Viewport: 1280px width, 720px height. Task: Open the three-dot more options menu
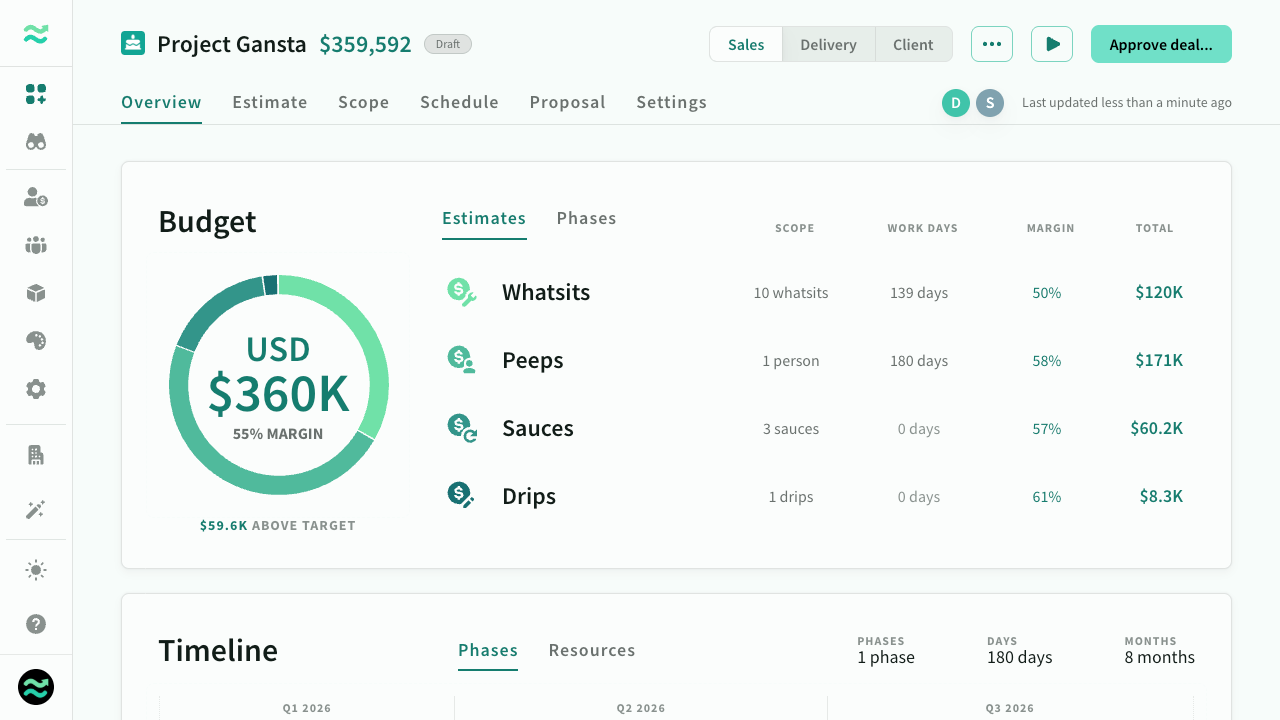[992, 45]
